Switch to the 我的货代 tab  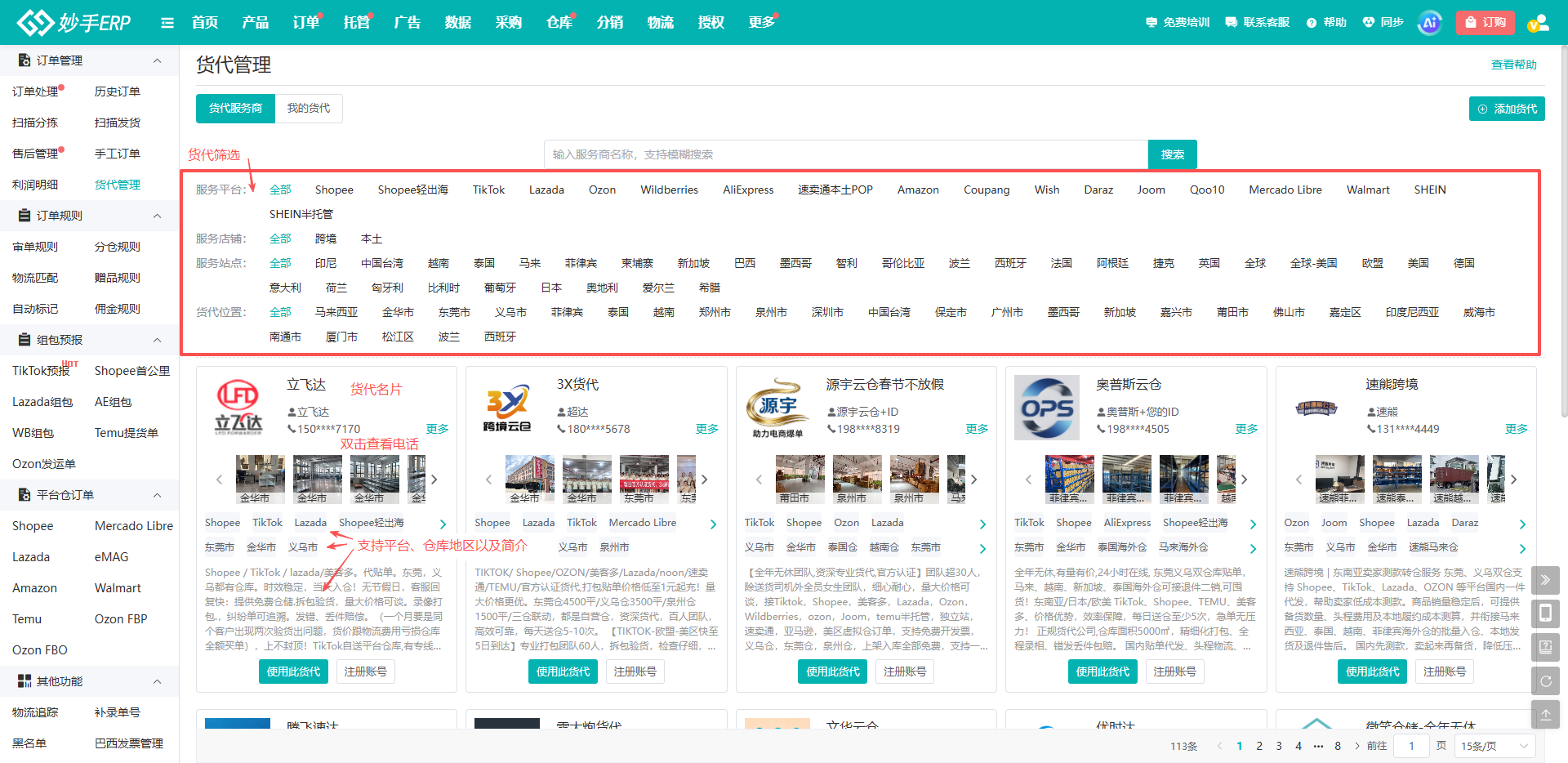309,108
